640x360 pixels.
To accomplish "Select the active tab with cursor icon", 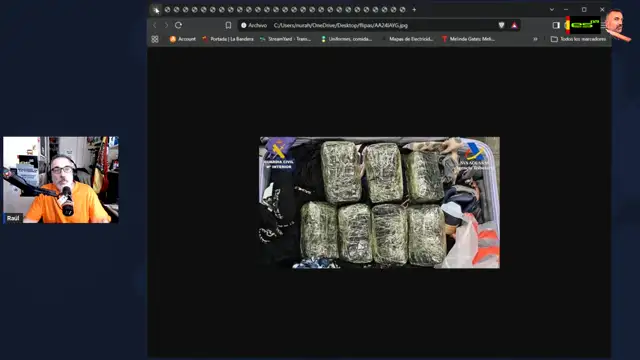I will point(156,9).
